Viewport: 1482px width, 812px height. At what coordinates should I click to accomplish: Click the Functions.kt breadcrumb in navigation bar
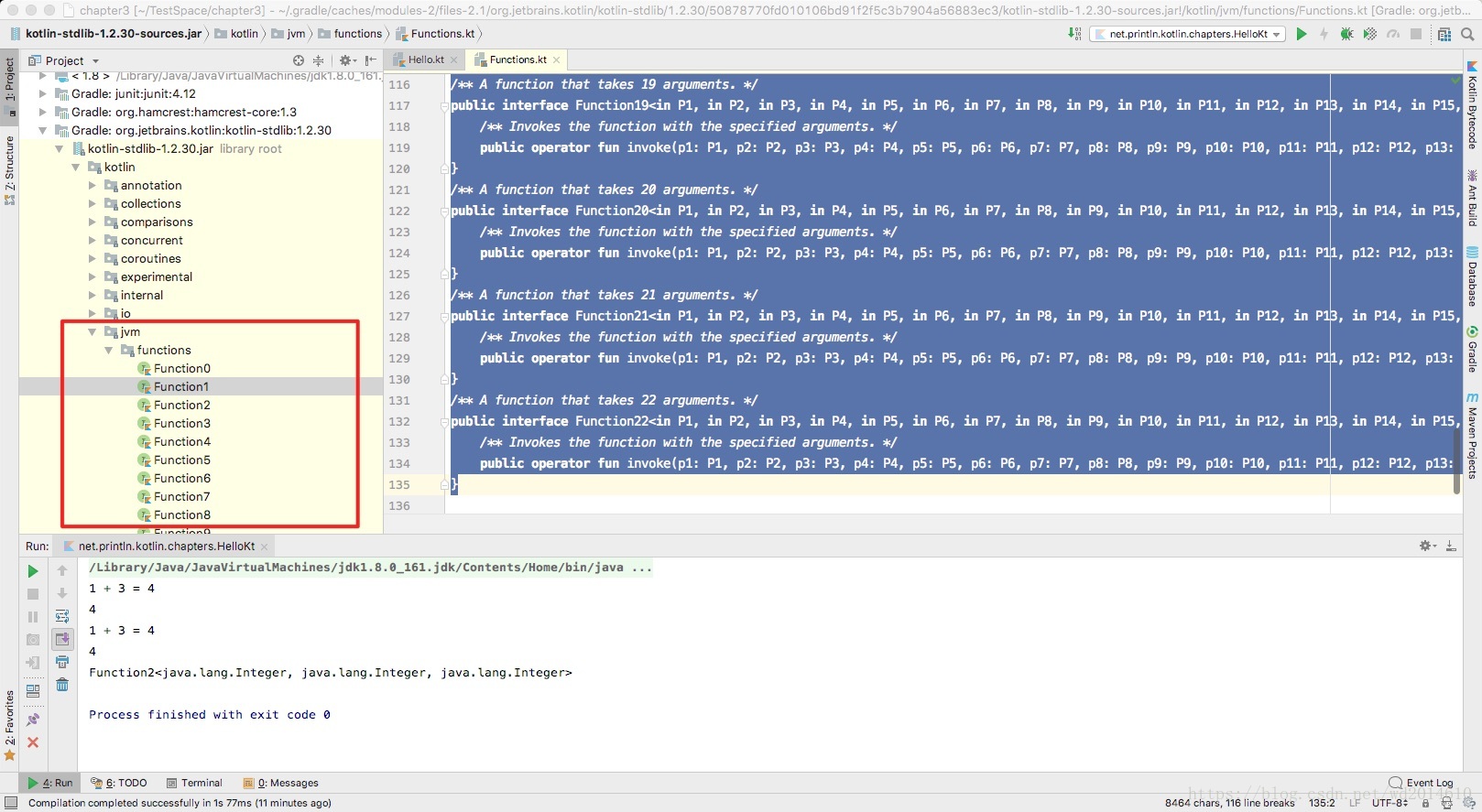[435, 34]
